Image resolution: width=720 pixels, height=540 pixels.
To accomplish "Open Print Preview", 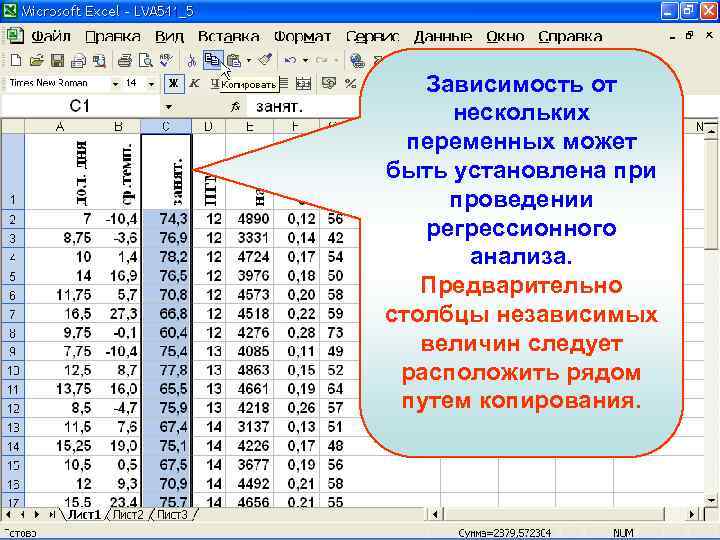I will (x=146, y=60).
